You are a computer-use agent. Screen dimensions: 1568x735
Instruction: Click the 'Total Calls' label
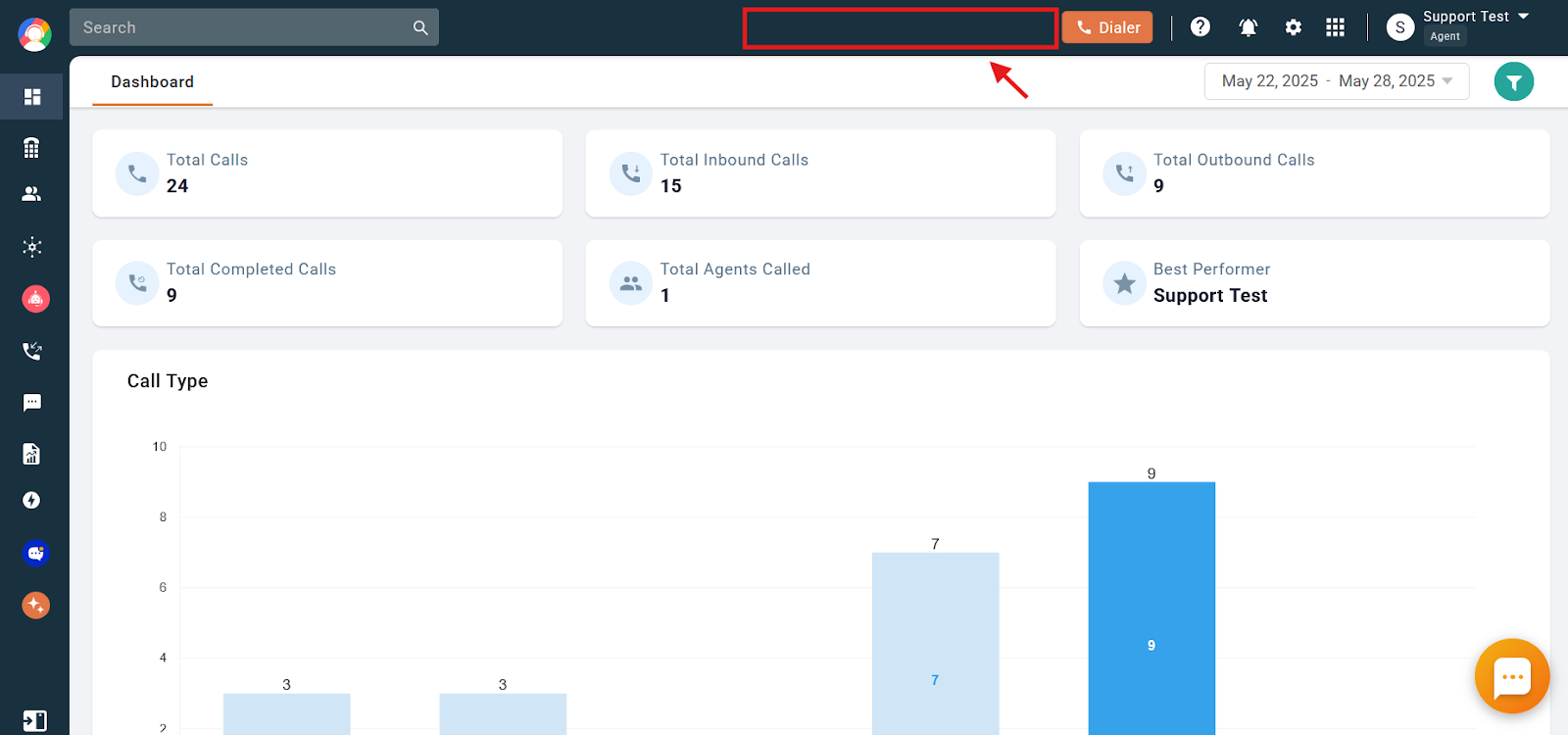[207, 160]
